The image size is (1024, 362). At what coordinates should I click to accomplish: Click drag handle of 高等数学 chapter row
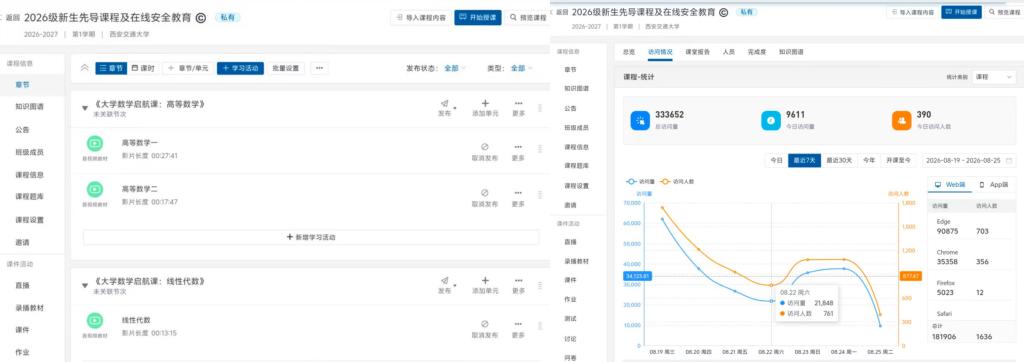(x=539, y=108)
